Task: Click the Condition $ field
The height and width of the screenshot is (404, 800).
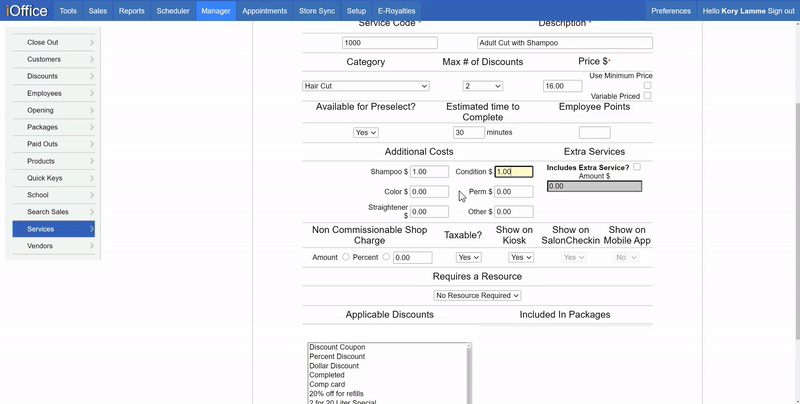Action: 514,172
